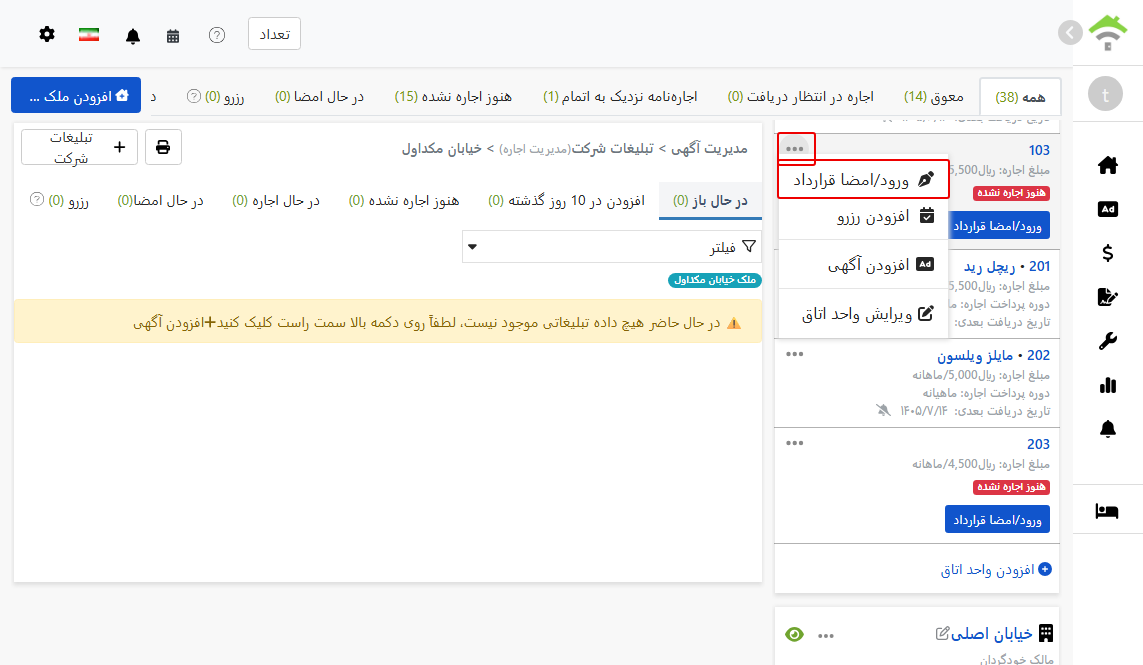Viewport: 1143px width, 665px height.
Task: Click warning icon in yellow notice
Action: [x=734, y=323]
